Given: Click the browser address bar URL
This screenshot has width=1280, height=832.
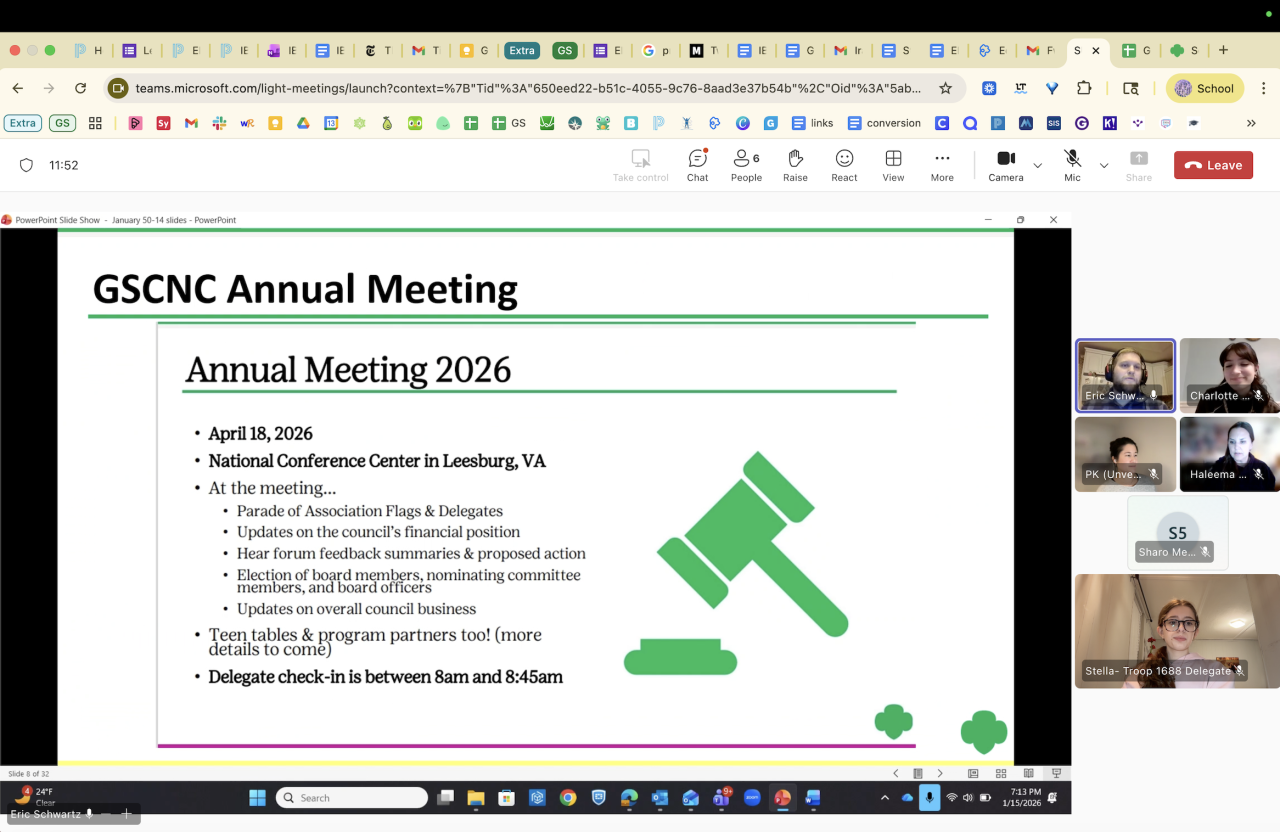Looking at the screenshot, I should click(x=528, y=88).
